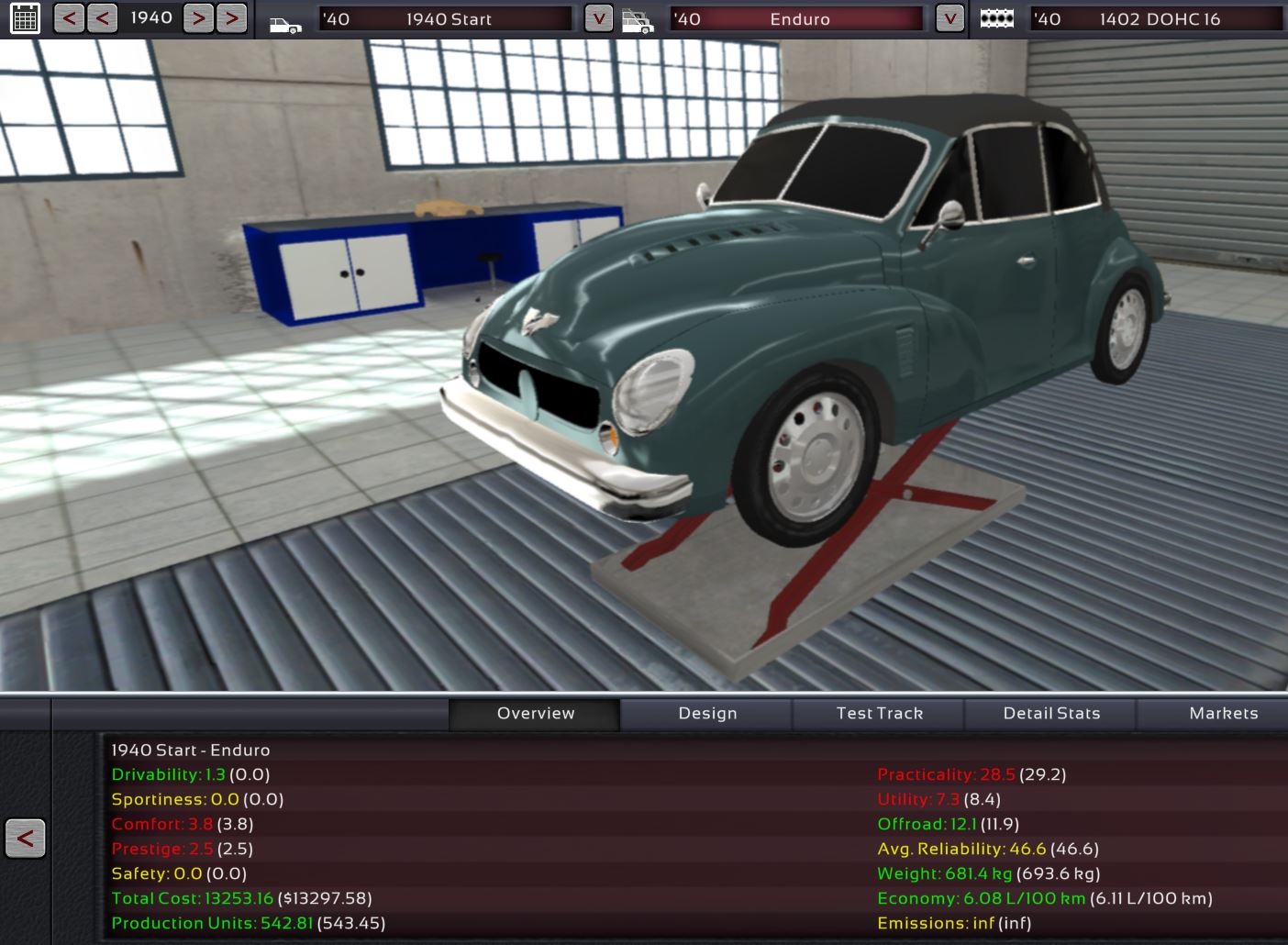Screen dimensions: 1288x945
Task: Click the second back-arrow beside 1940
Action: pos(103,18)
